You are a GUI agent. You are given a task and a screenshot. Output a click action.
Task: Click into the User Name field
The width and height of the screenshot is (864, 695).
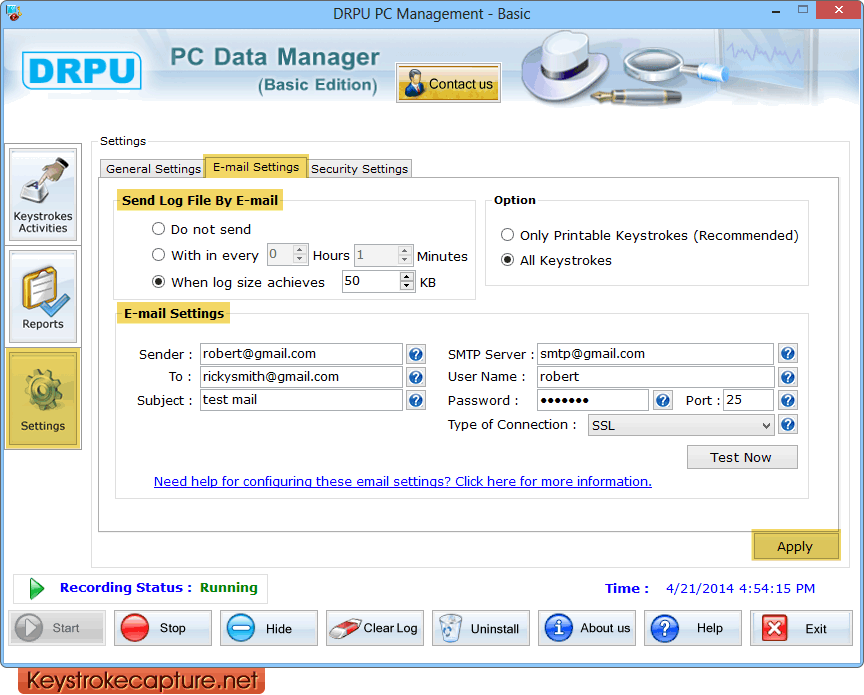point(655,377)
